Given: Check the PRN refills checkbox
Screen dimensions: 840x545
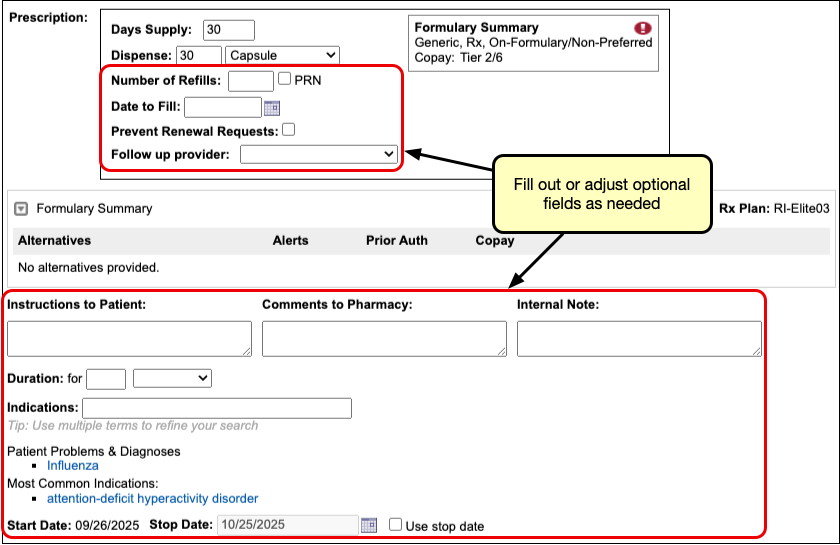Looking at the screenshot, I should [285, 80].
